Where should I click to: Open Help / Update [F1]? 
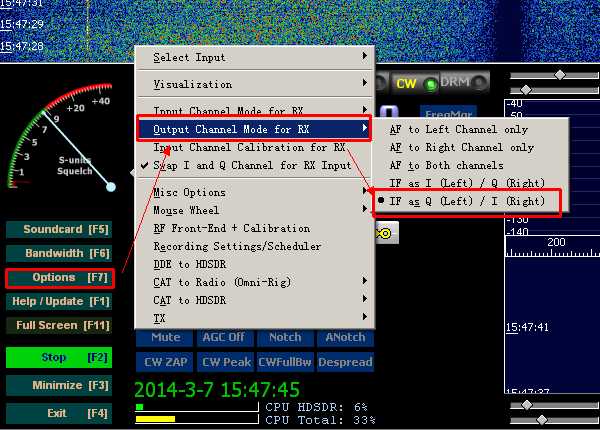[x=59, y=301]
